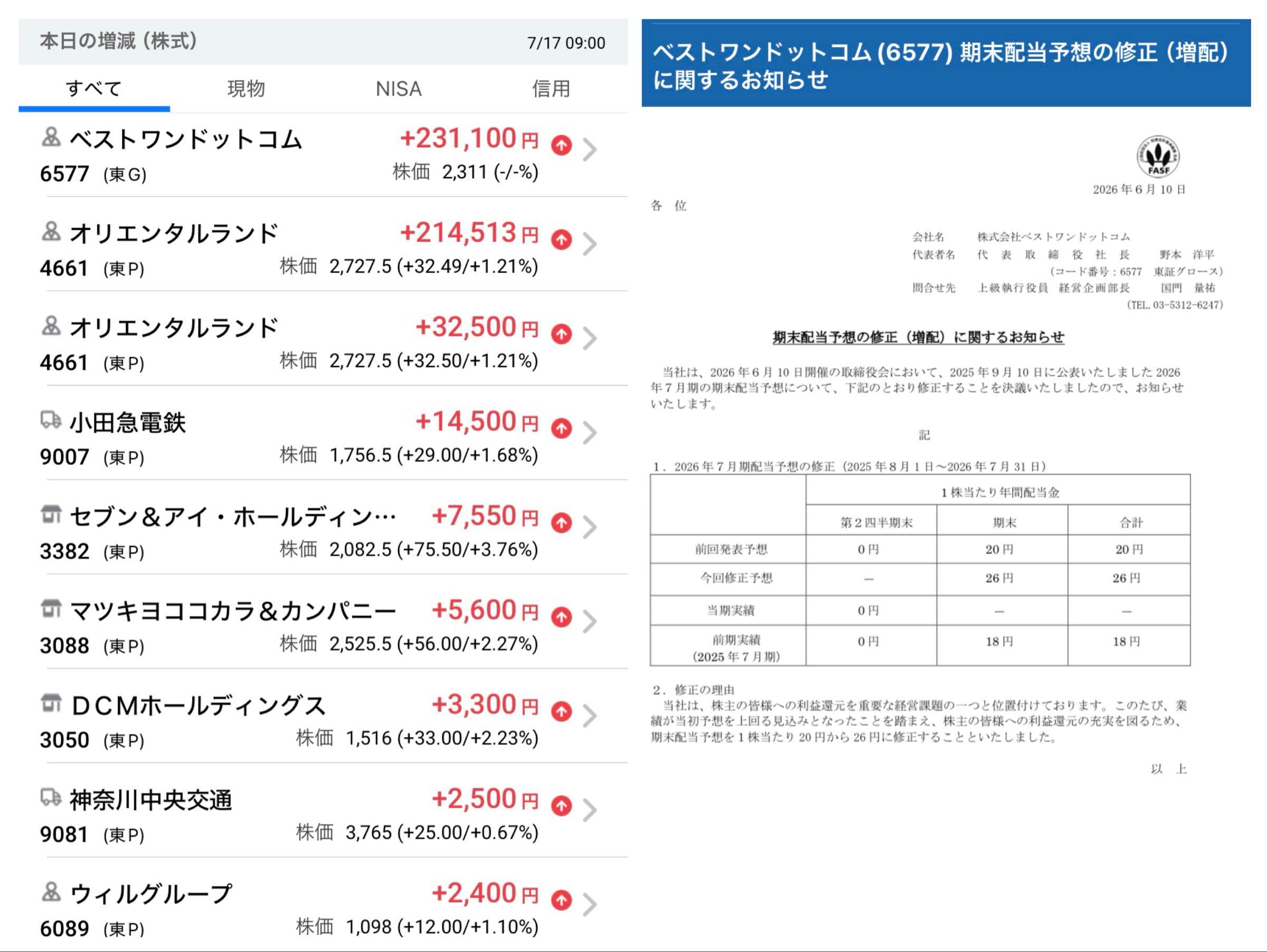Click the 今回修正予想 row label
Image resolution: width=1267 pixels, height=952 pixels.
pyautogui.click(x=736, y=578)
